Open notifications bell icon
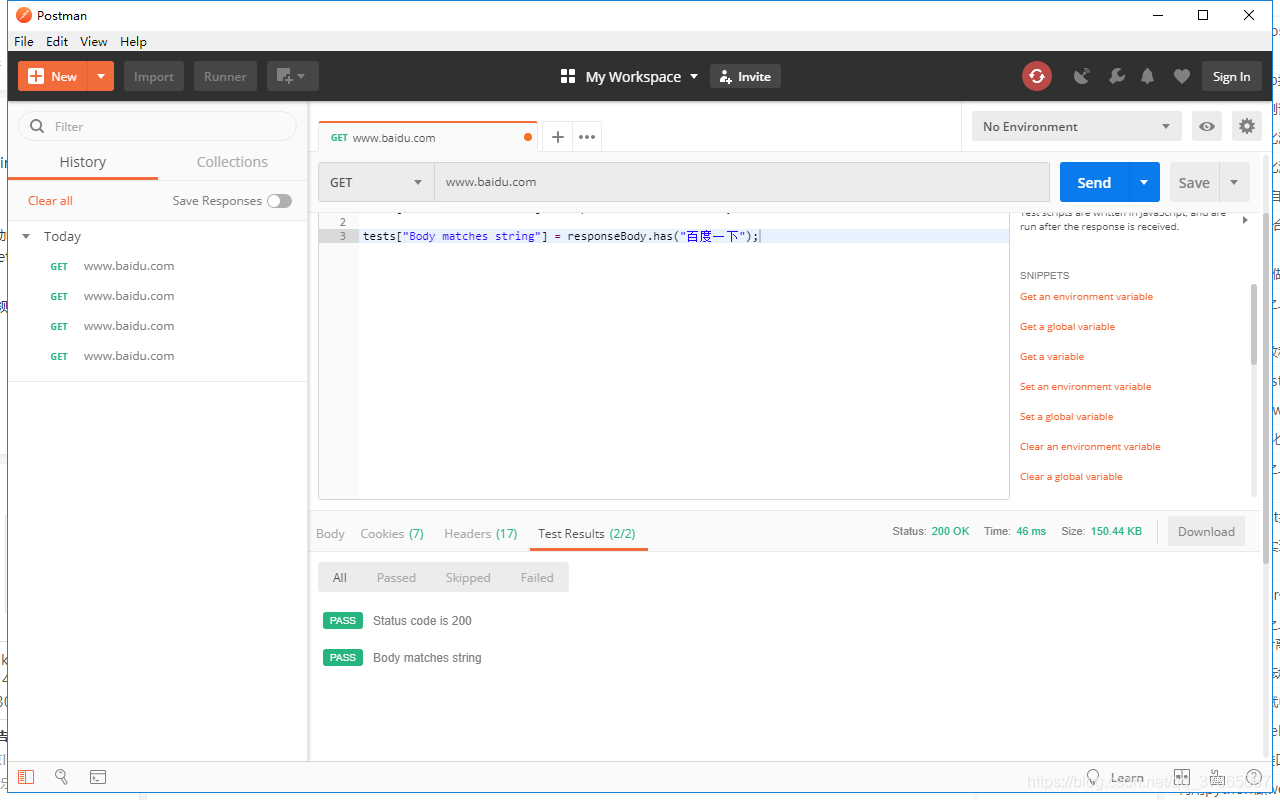The width and height of the screenshot is (1280, 800). click(1148, 76)
